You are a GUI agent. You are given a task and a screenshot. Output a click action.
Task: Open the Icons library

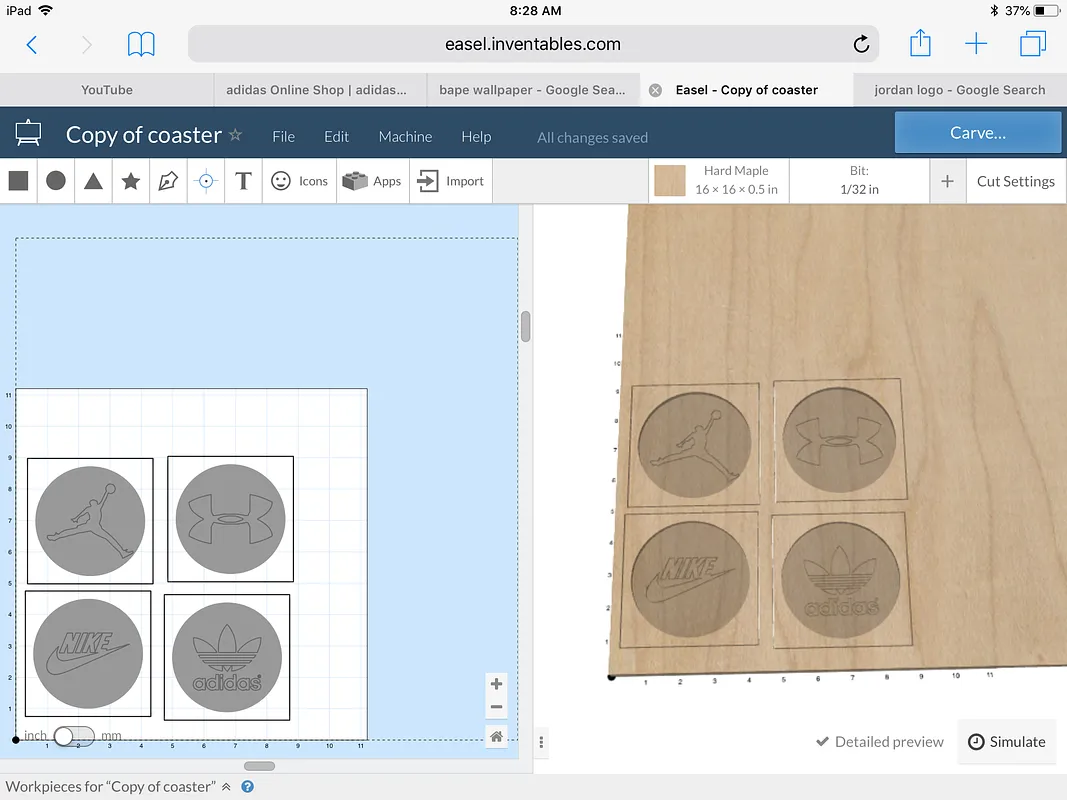click(300, 181)
